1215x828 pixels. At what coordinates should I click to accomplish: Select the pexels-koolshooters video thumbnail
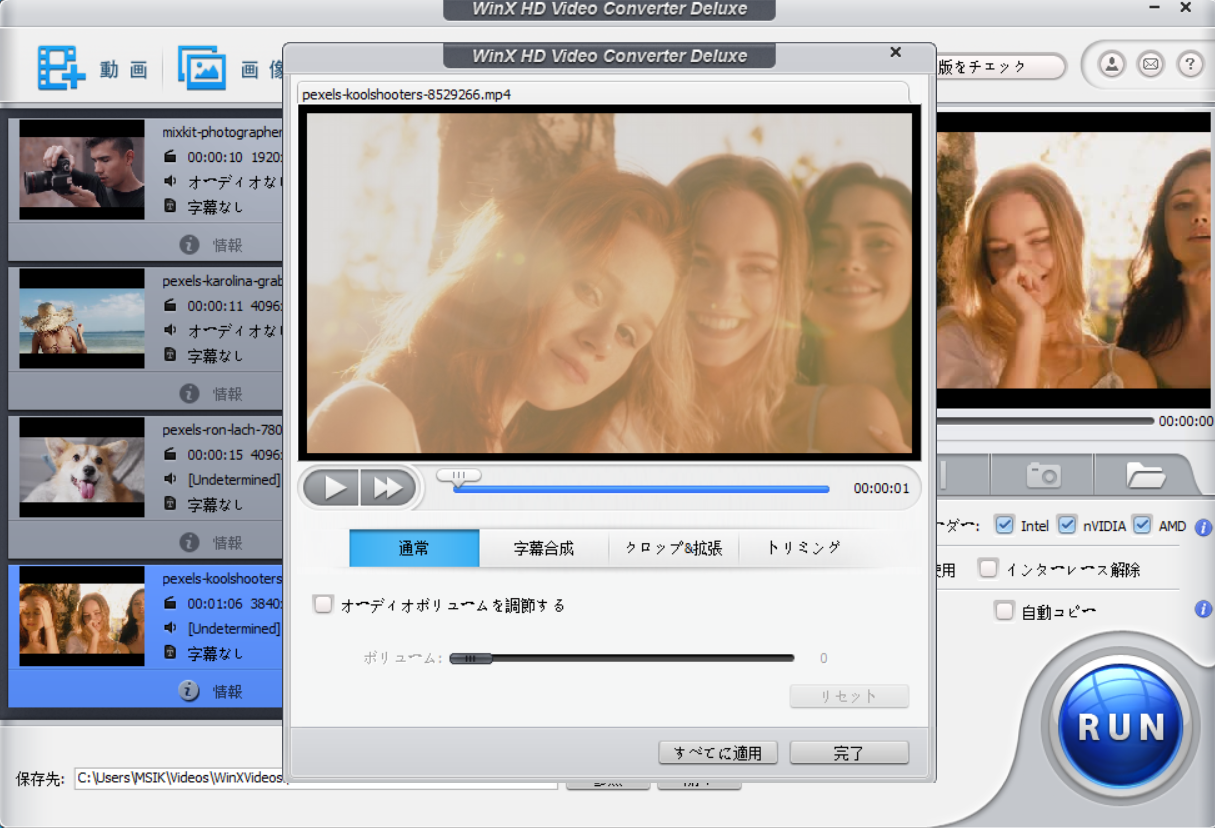pos(82,616)
